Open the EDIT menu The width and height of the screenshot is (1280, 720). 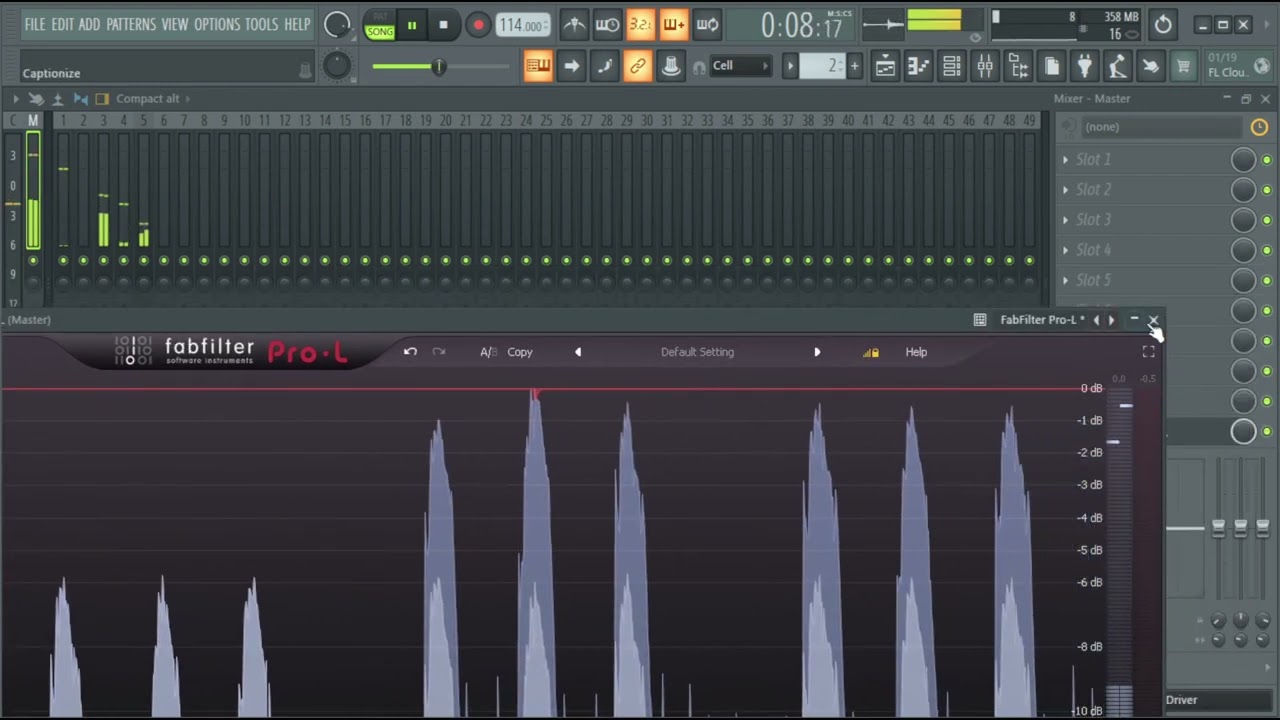click(62, 24)
